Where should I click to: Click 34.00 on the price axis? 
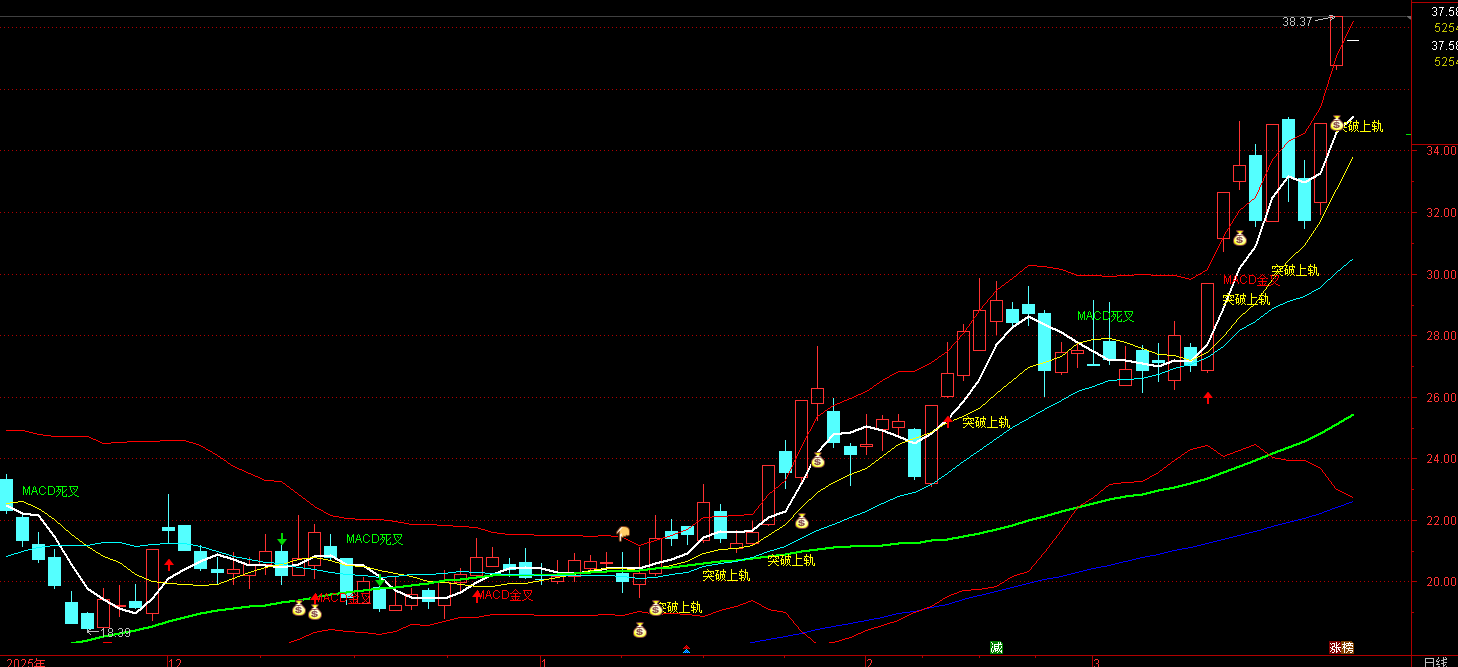tap(1443, 151)
